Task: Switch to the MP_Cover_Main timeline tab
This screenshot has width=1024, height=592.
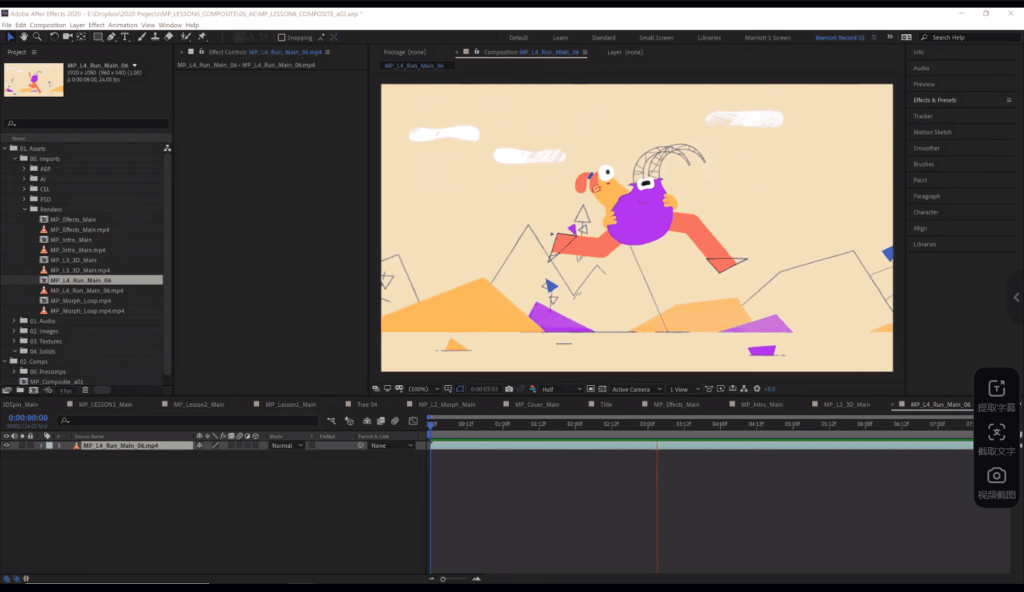Action: [x=537, y=404]
